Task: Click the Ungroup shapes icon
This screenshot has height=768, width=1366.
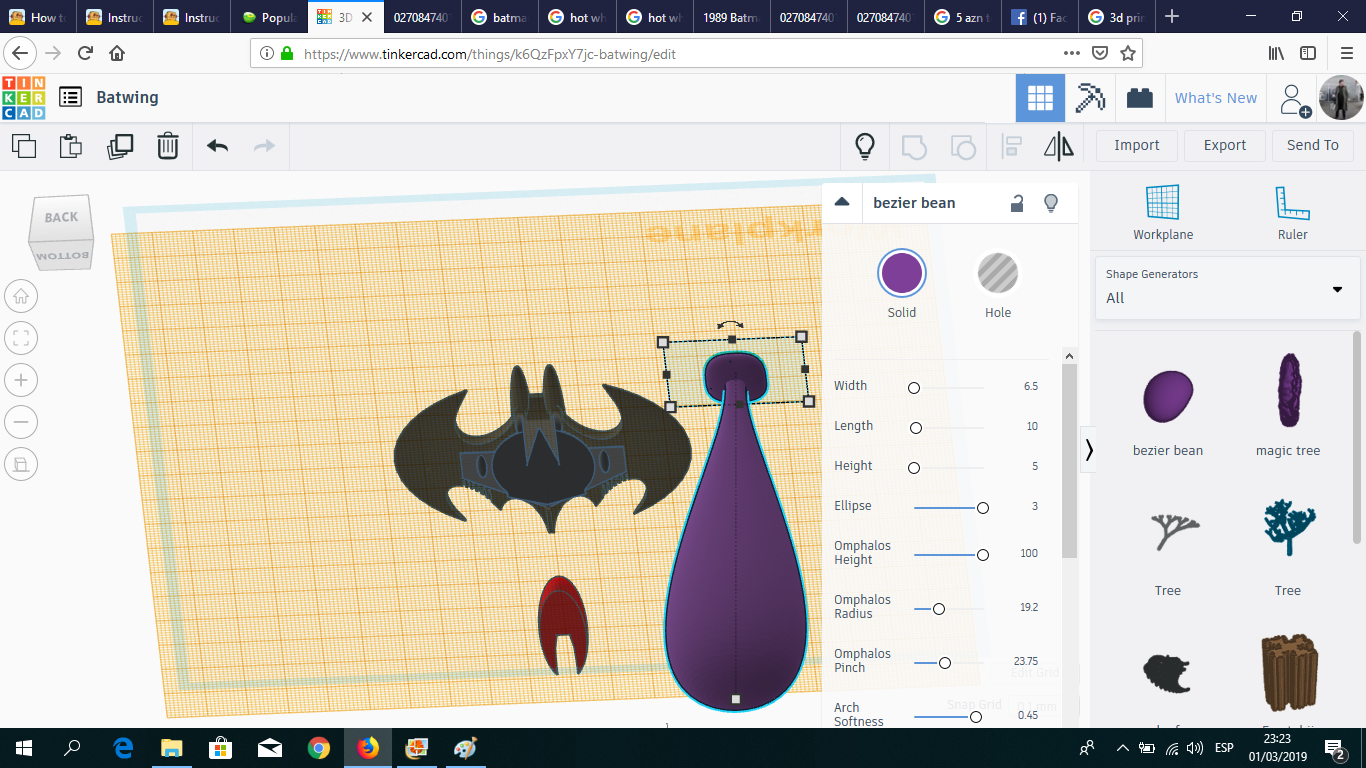Action: 962,147
